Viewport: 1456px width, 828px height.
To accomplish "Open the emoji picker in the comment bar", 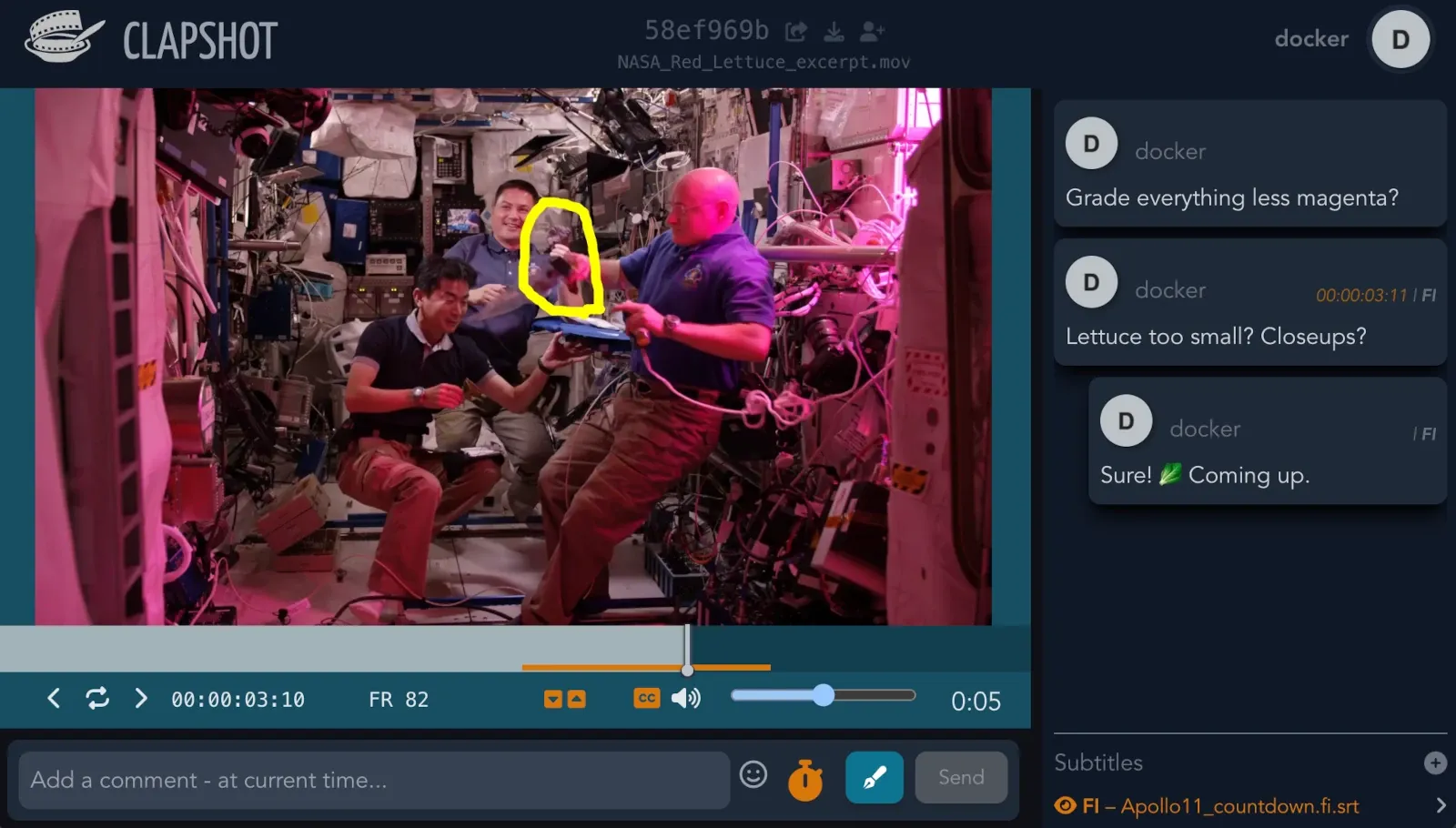I will [x=753, y=777].
